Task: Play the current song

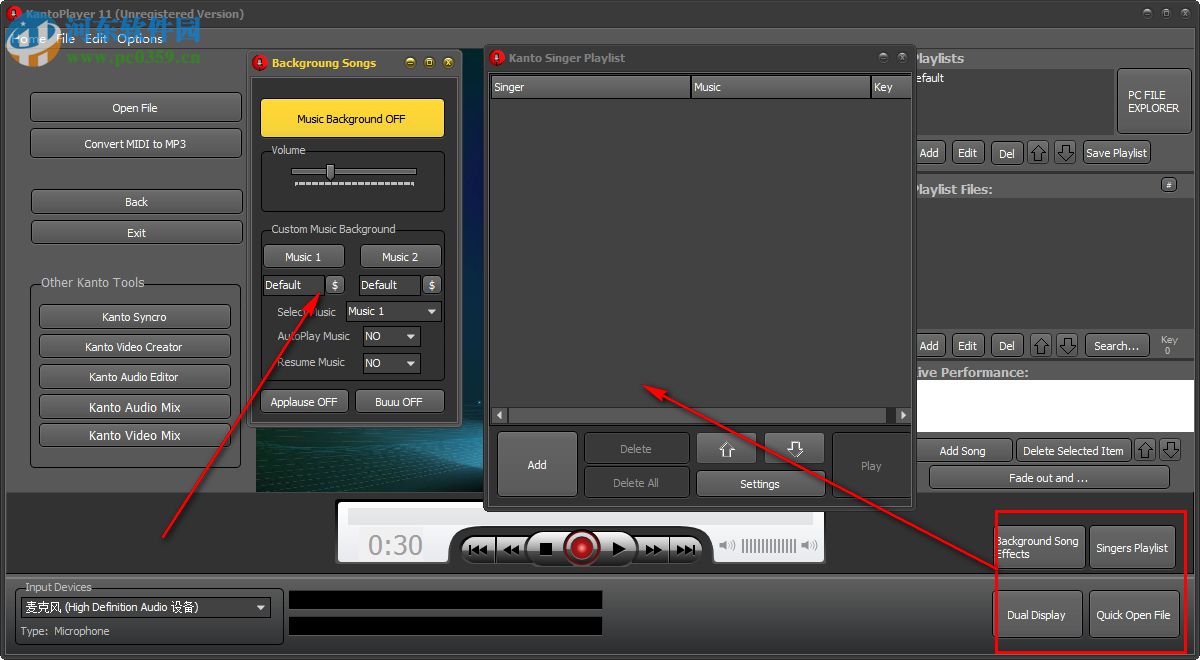Action: click(x=618, y=549)
